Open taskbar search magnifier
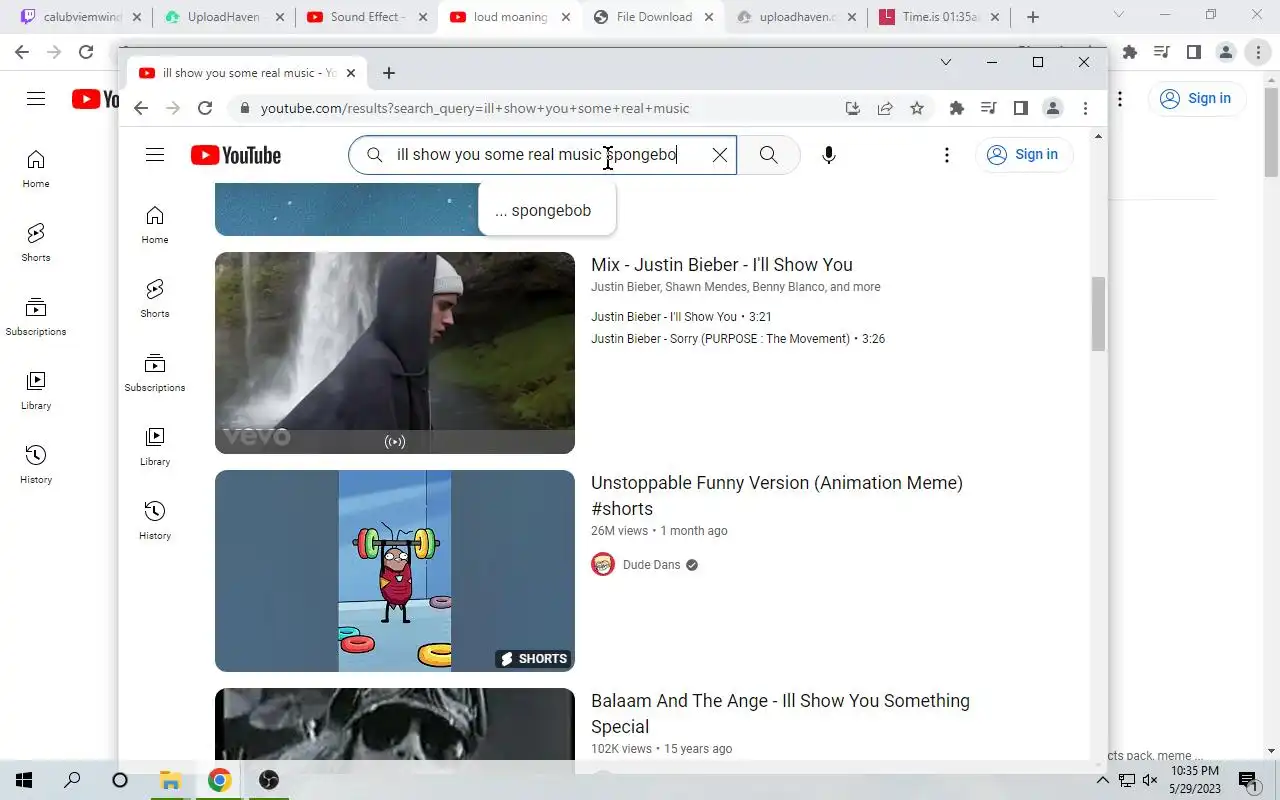The width and height of the screenshot is (1280, 800). pos(72,780)
